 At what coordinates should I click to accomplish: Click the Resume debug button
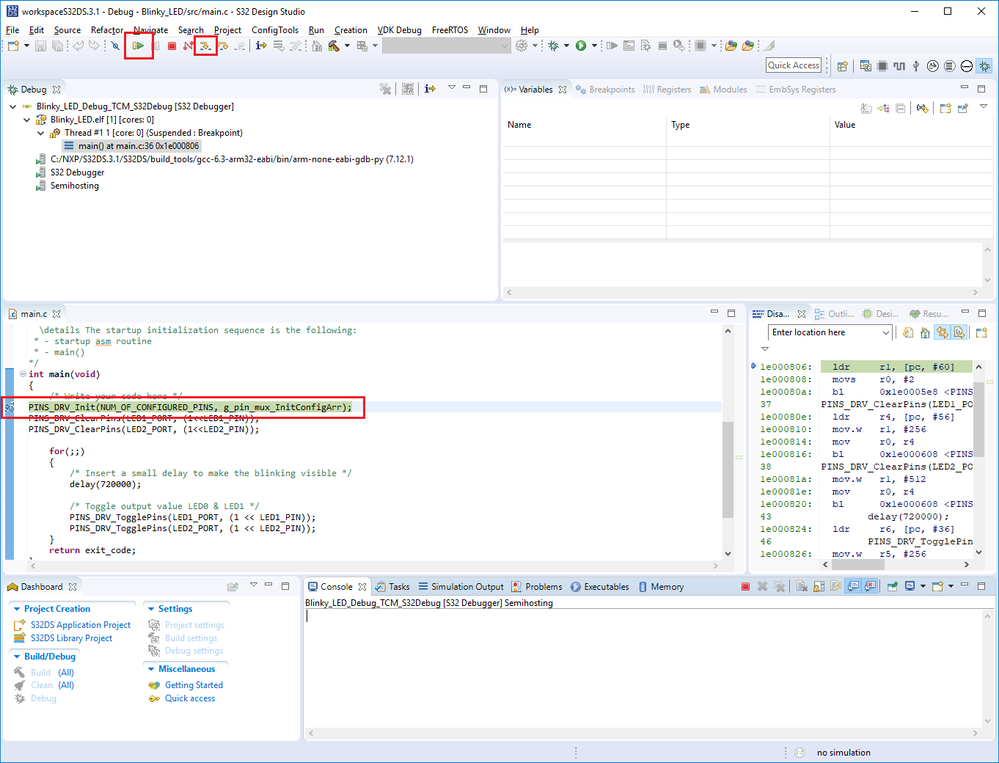[138, 46]
